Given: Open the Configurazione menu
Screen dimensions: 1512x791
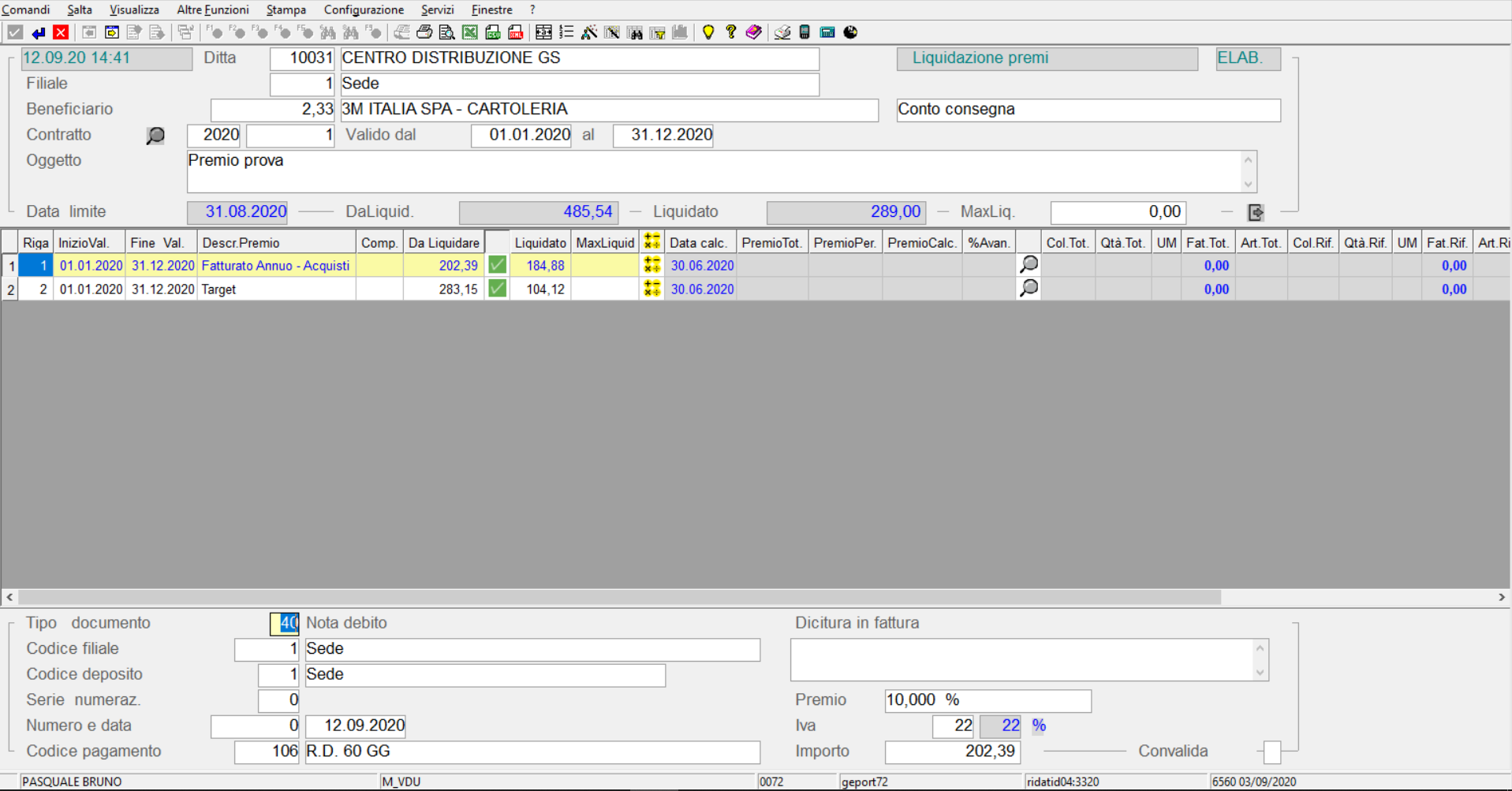Looking at the screenshot, I should click(364, 9).
